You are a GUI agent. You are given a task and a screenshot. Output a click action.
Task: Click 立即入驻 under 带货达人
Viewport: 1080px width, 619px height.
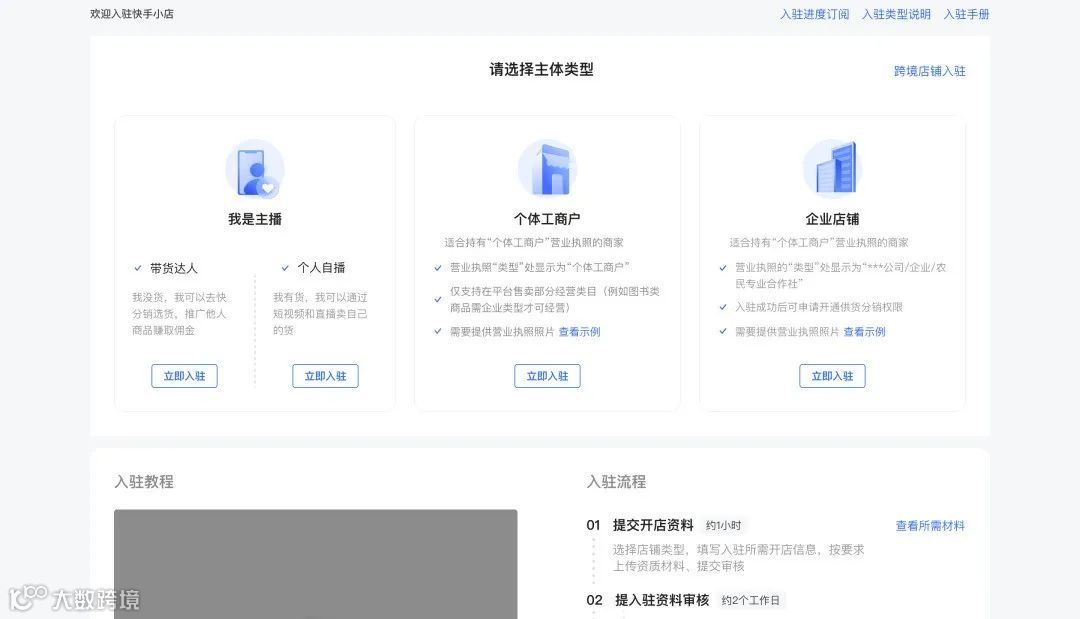(x=184, y=376)
